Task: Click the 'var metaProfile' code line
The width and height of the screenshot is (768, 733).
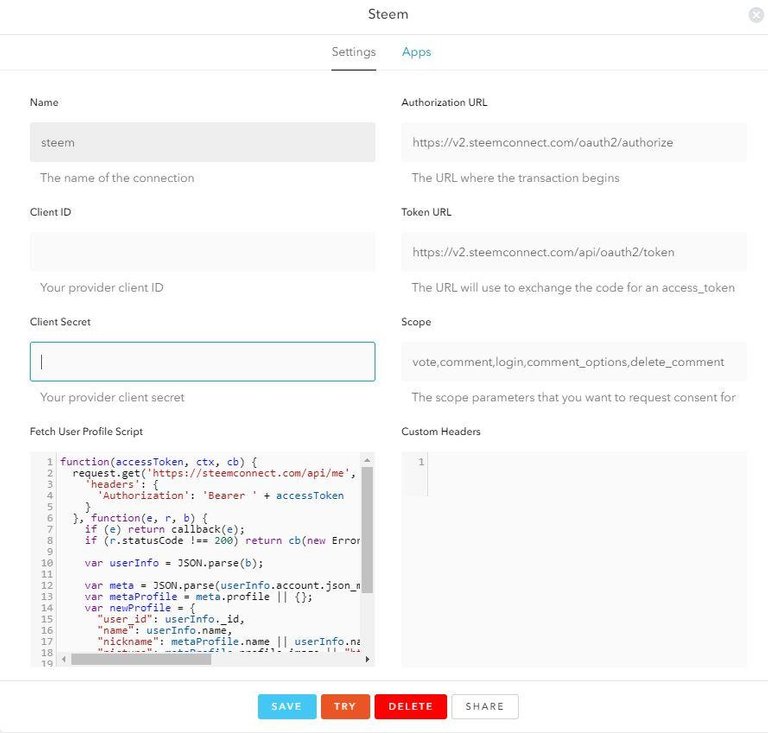Action: (198, 597)
